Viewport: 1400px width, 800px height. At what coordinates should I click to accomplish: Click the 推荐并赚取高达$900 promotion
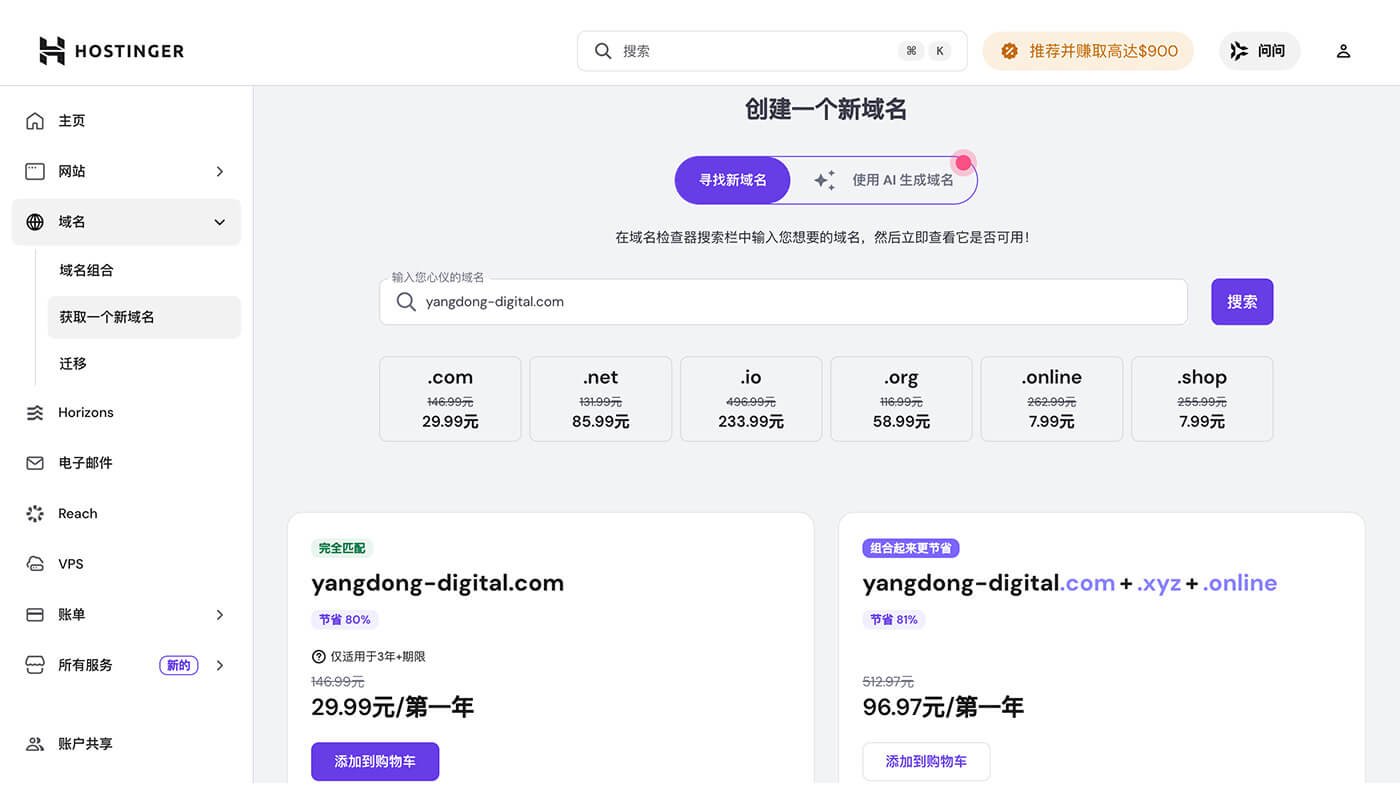[x=1088, y=50]
